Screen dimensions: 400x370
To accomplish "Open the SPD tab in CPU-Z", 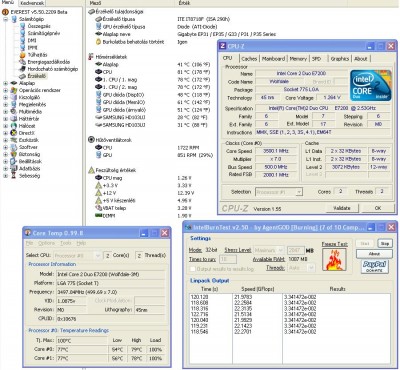I will click(316, 59).
